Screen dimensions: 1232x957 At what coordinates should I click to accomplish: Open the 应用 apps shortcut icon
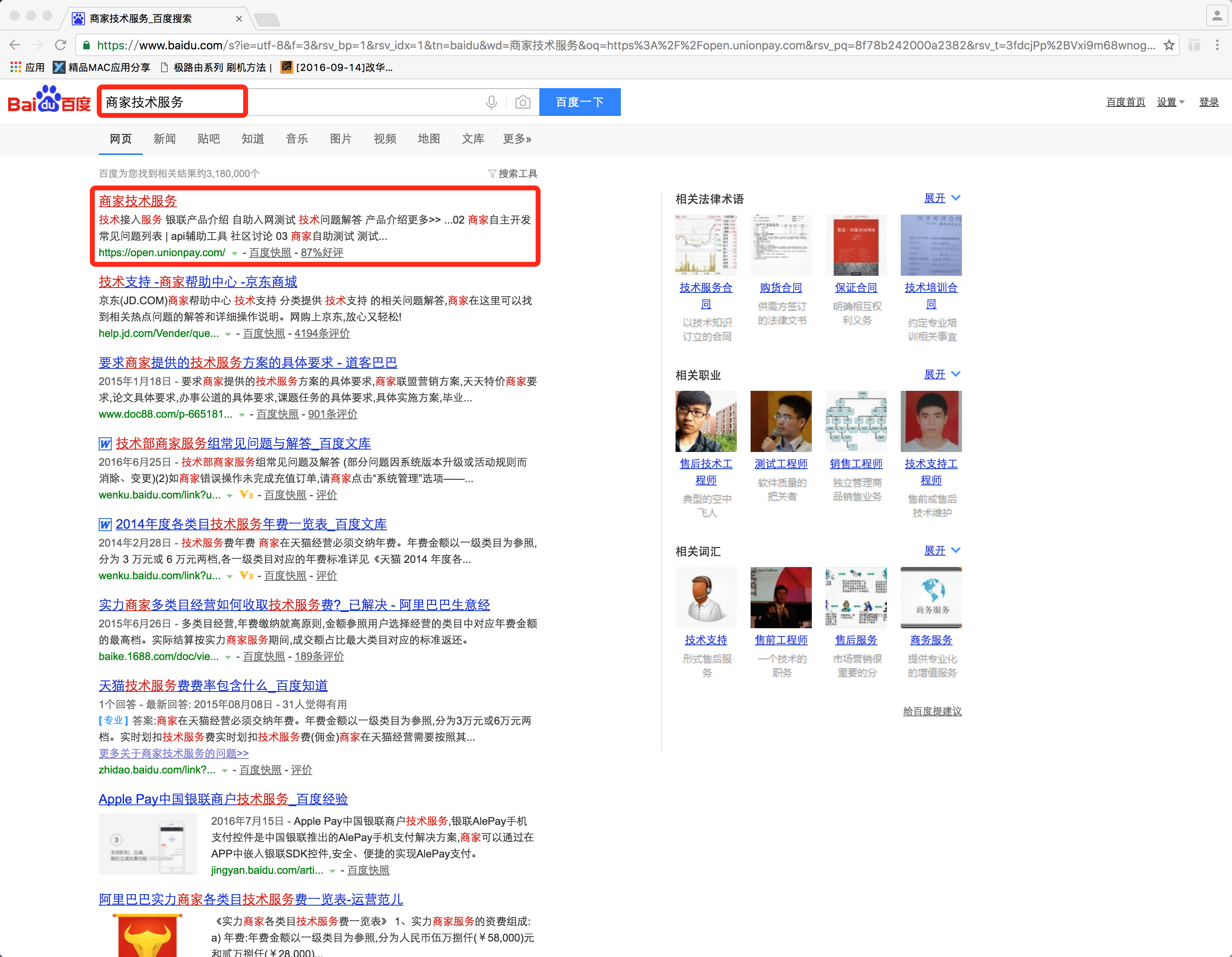point(16,68)
